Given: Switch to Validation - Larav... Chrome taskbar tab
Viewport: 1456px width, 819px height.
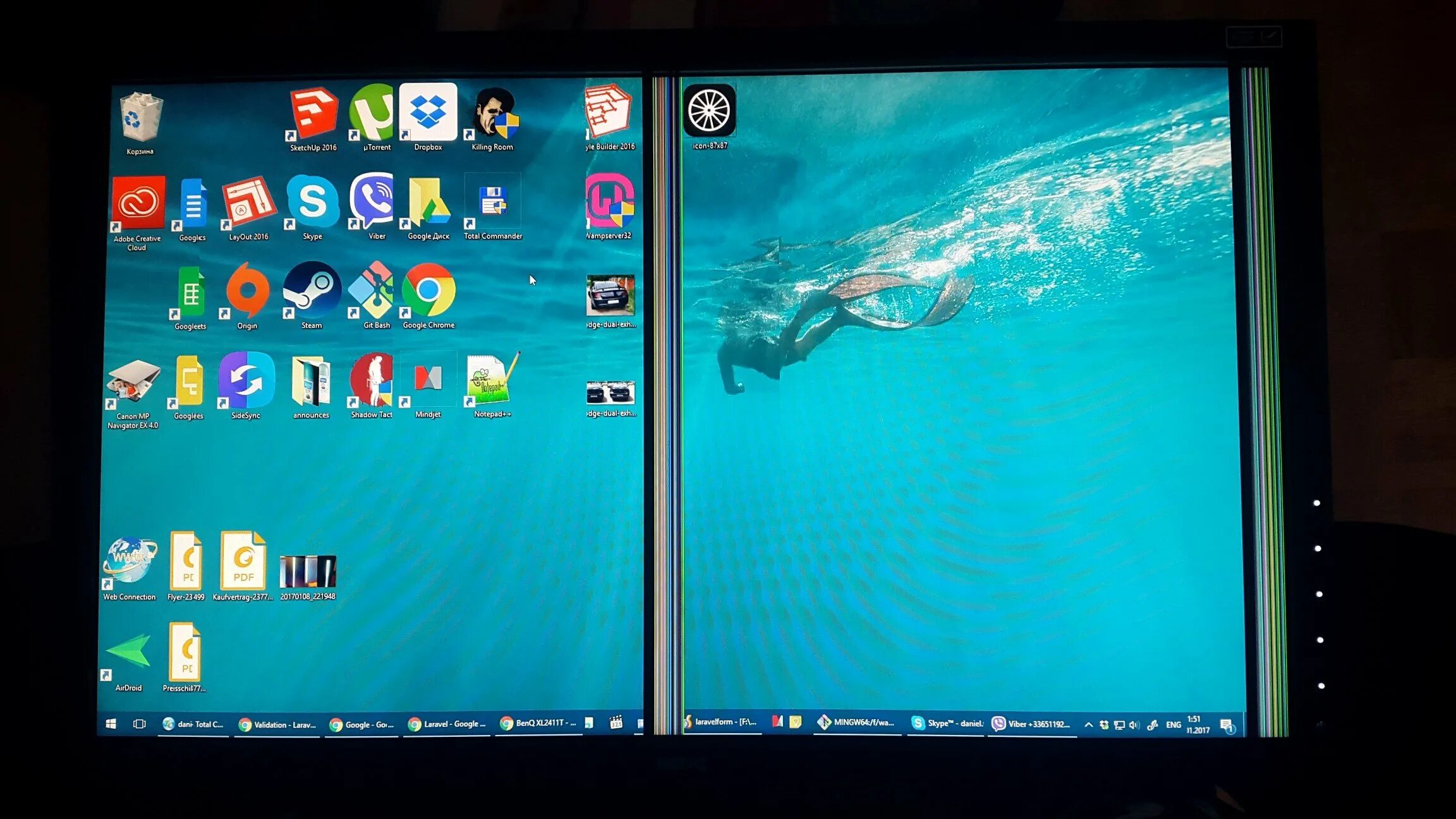Looking at the screenshot, I should (277, 725).
